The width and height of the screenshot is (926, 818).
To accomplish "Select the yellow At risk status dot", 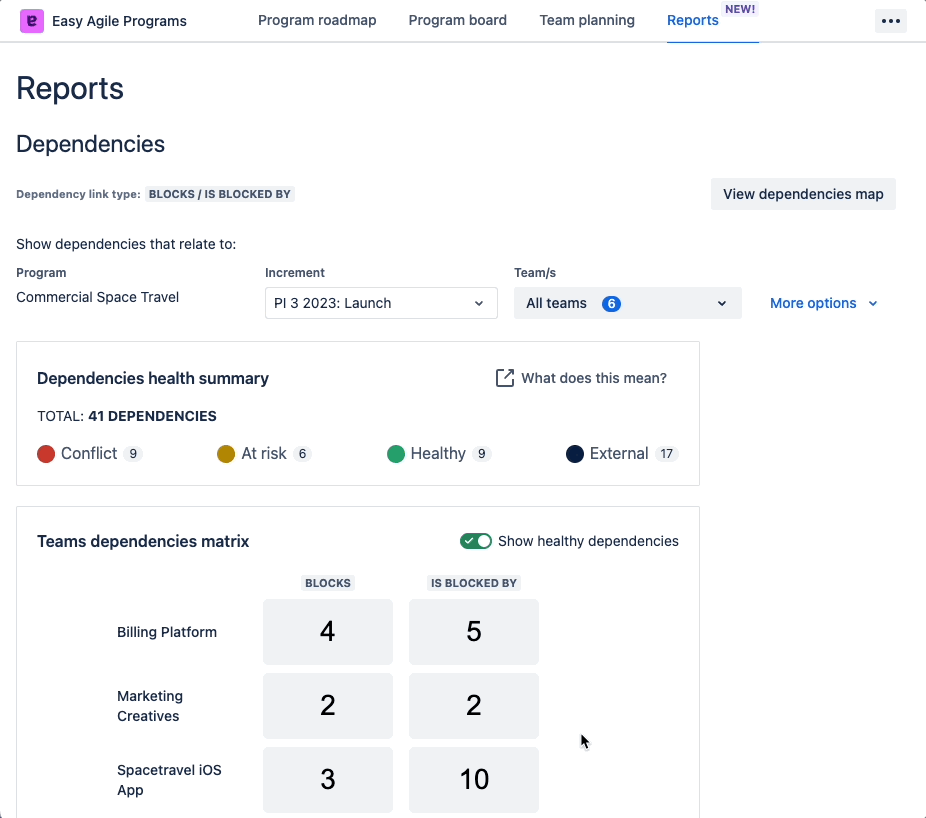I will (226, 453).
